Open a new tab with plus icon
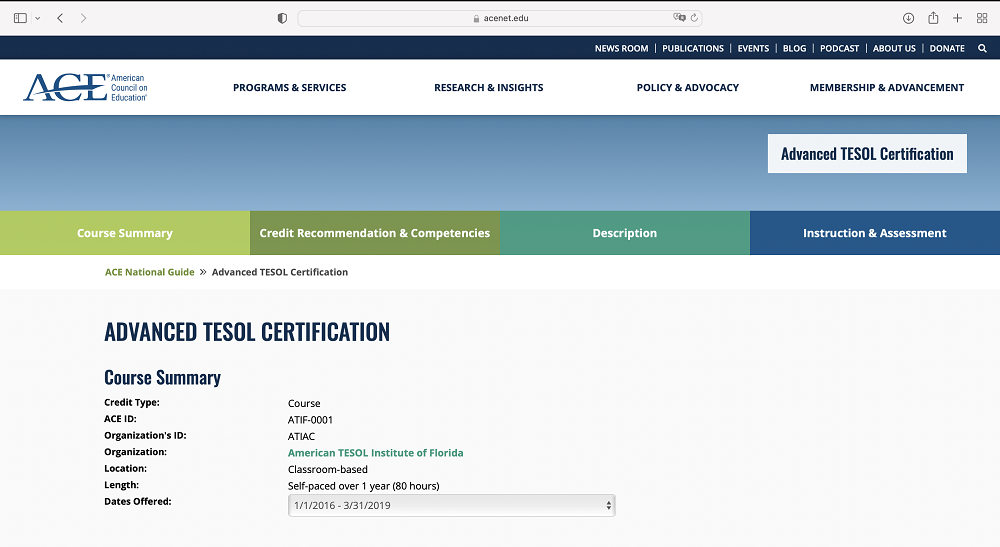The image size is (1000, 547). (x=957, y=18)
